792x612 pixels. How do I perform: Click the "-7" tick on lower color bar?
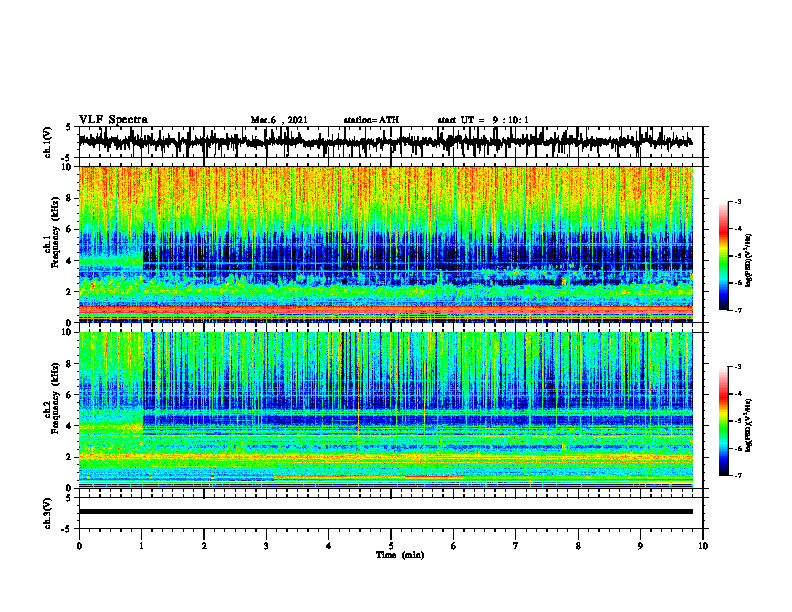pos(738,475)
